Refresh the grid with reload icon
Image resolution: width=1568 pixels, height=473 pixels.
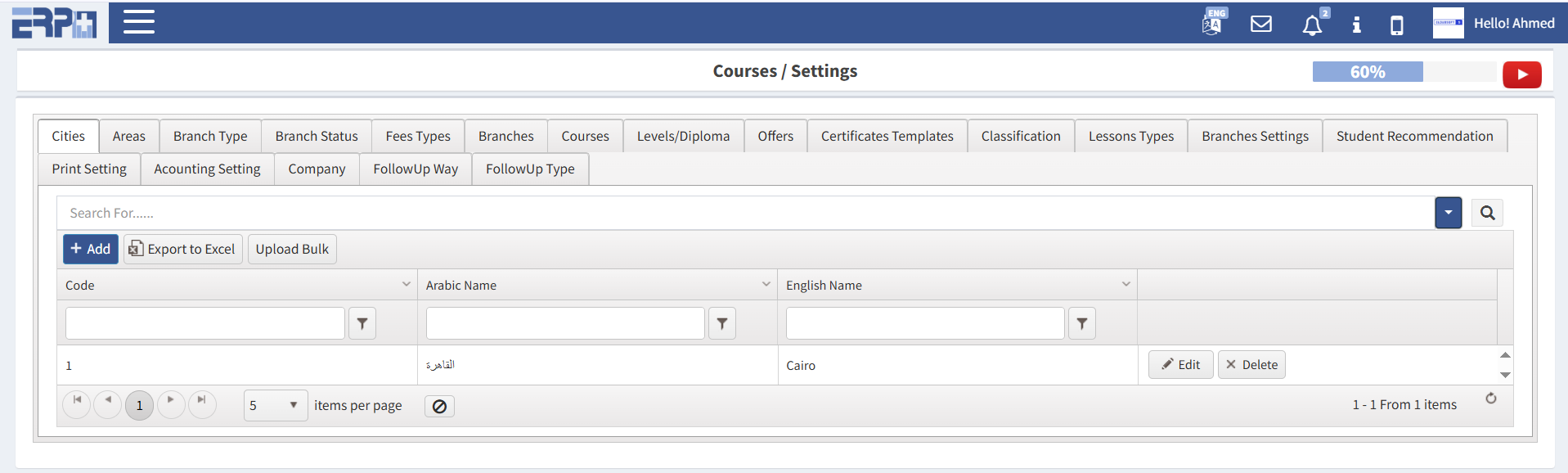(1490, 399)
